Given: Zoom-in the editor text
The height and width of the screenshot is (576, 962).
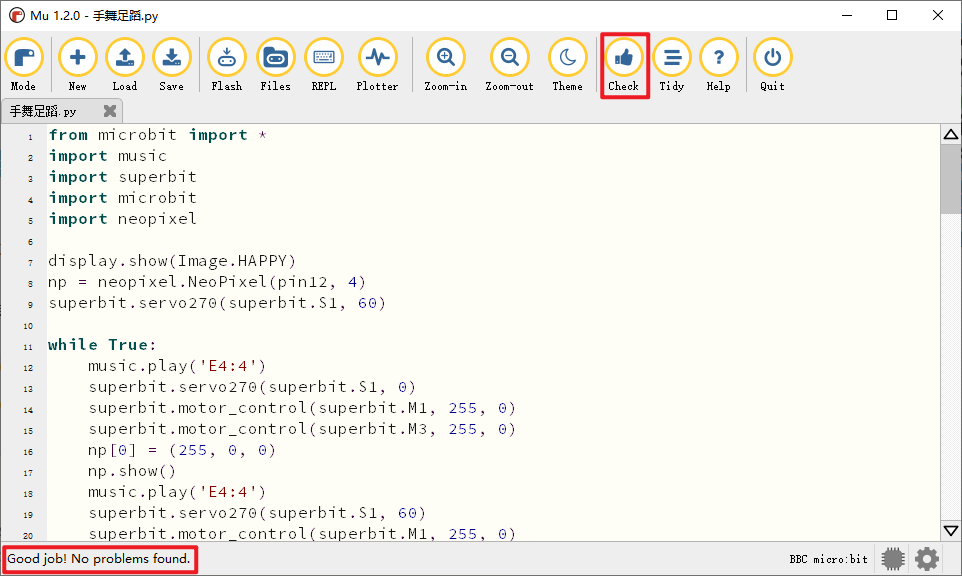Looking at the screenshot, I should click(x=445, y=64).
